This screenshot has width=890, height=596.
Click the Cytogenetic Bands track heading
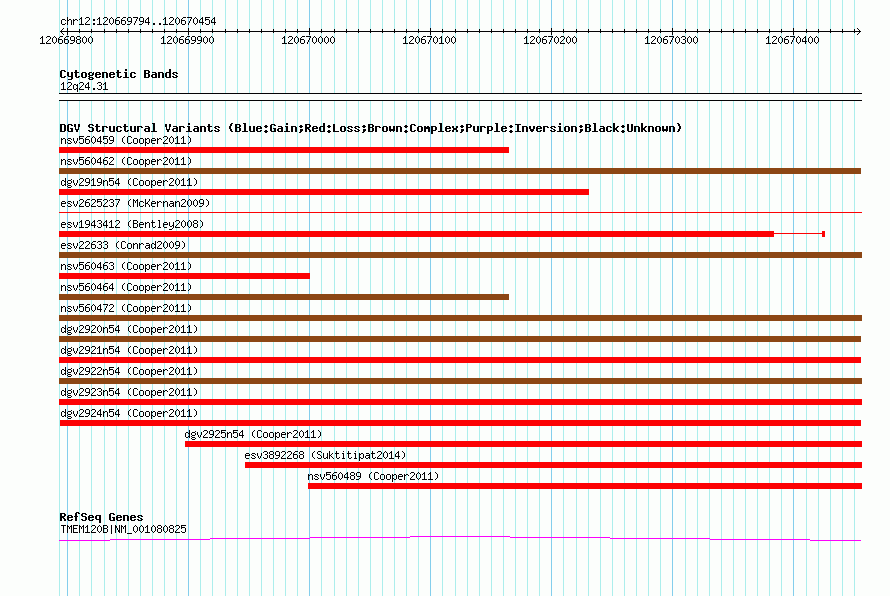point(119,74)
